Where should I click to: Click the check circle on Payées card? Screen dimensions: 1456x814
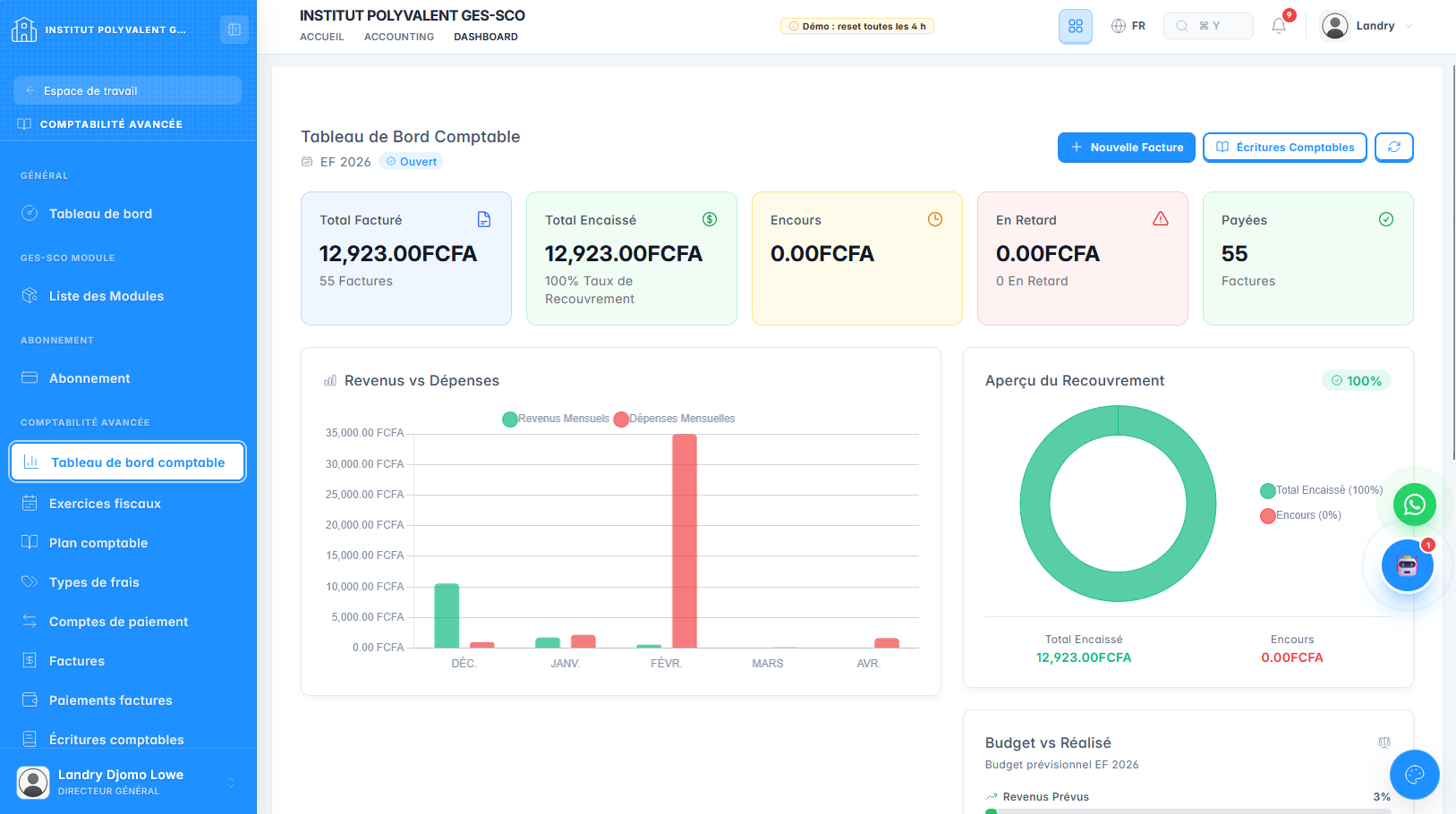click(x=1386, y=219)
